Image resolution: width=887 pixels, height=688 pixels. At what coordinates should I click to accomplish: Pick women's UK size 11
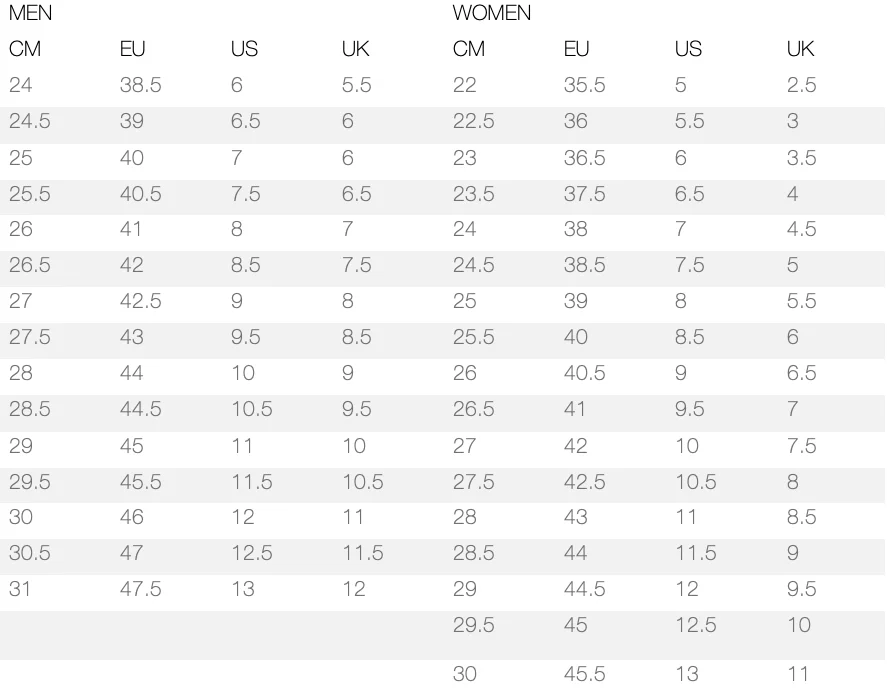coord(797,673)
